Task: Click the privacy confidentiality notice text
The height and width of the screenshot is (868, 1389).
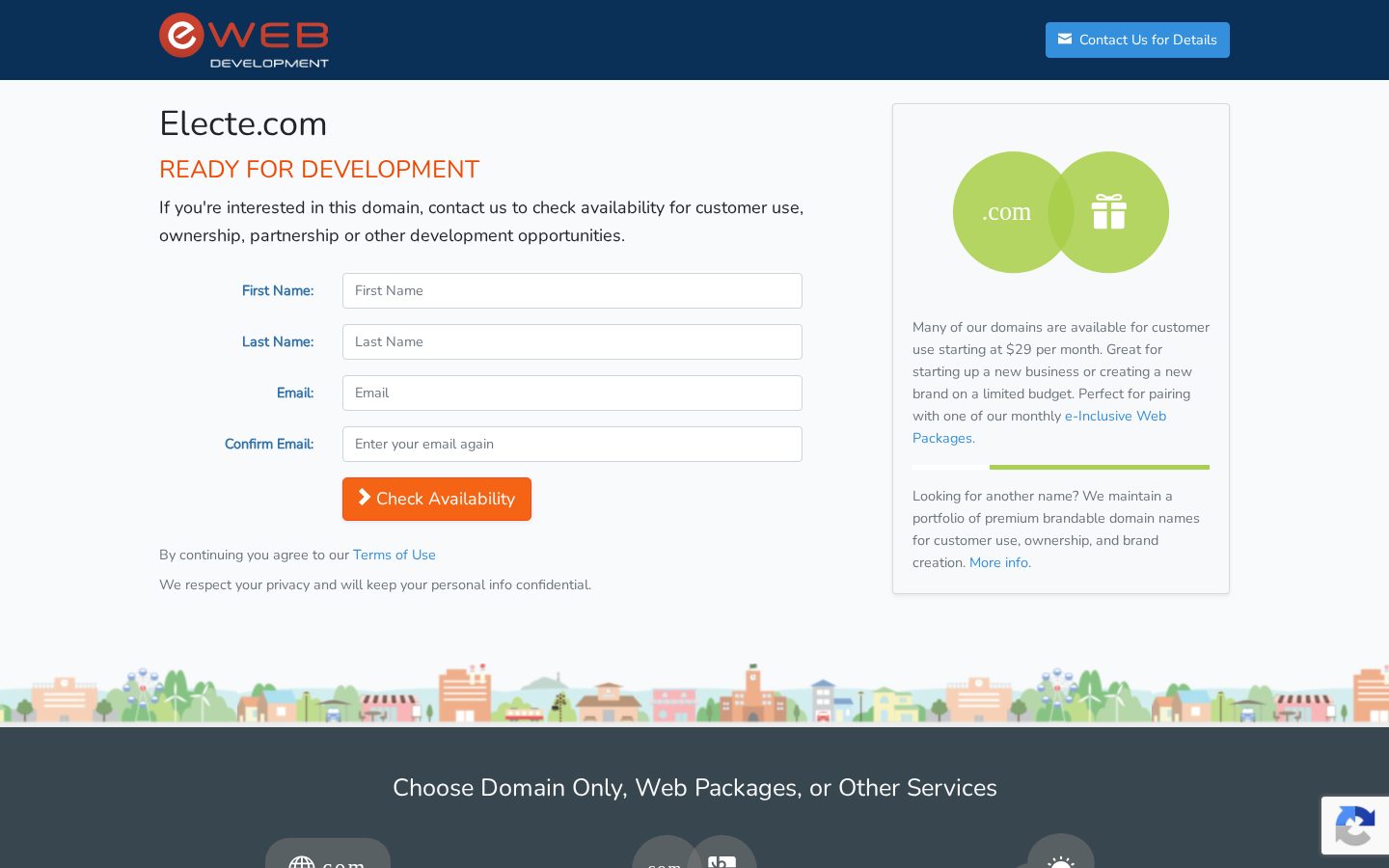Action: (375, 584)
